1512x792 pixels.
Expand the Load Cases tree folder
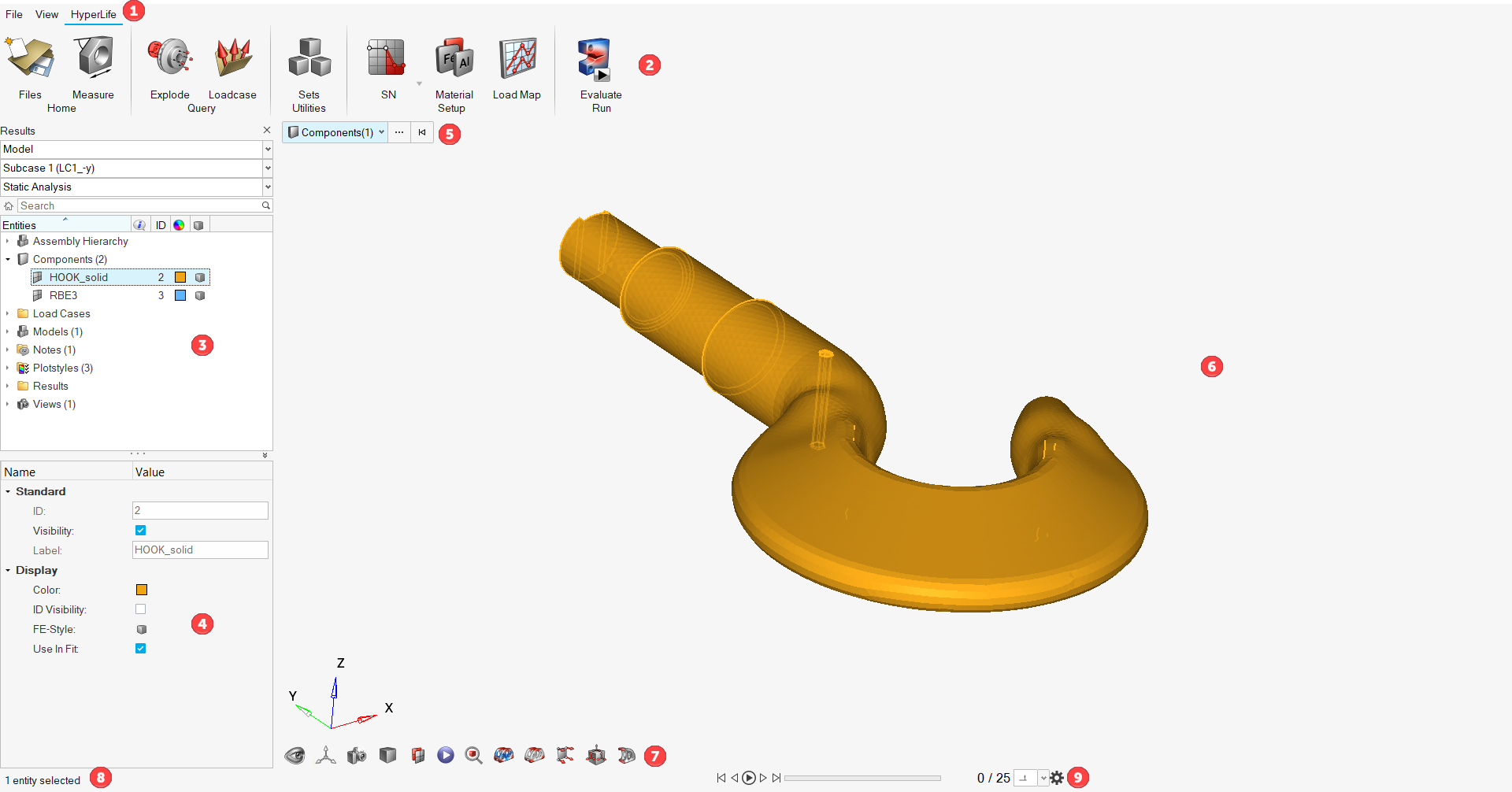coord(8,313)
